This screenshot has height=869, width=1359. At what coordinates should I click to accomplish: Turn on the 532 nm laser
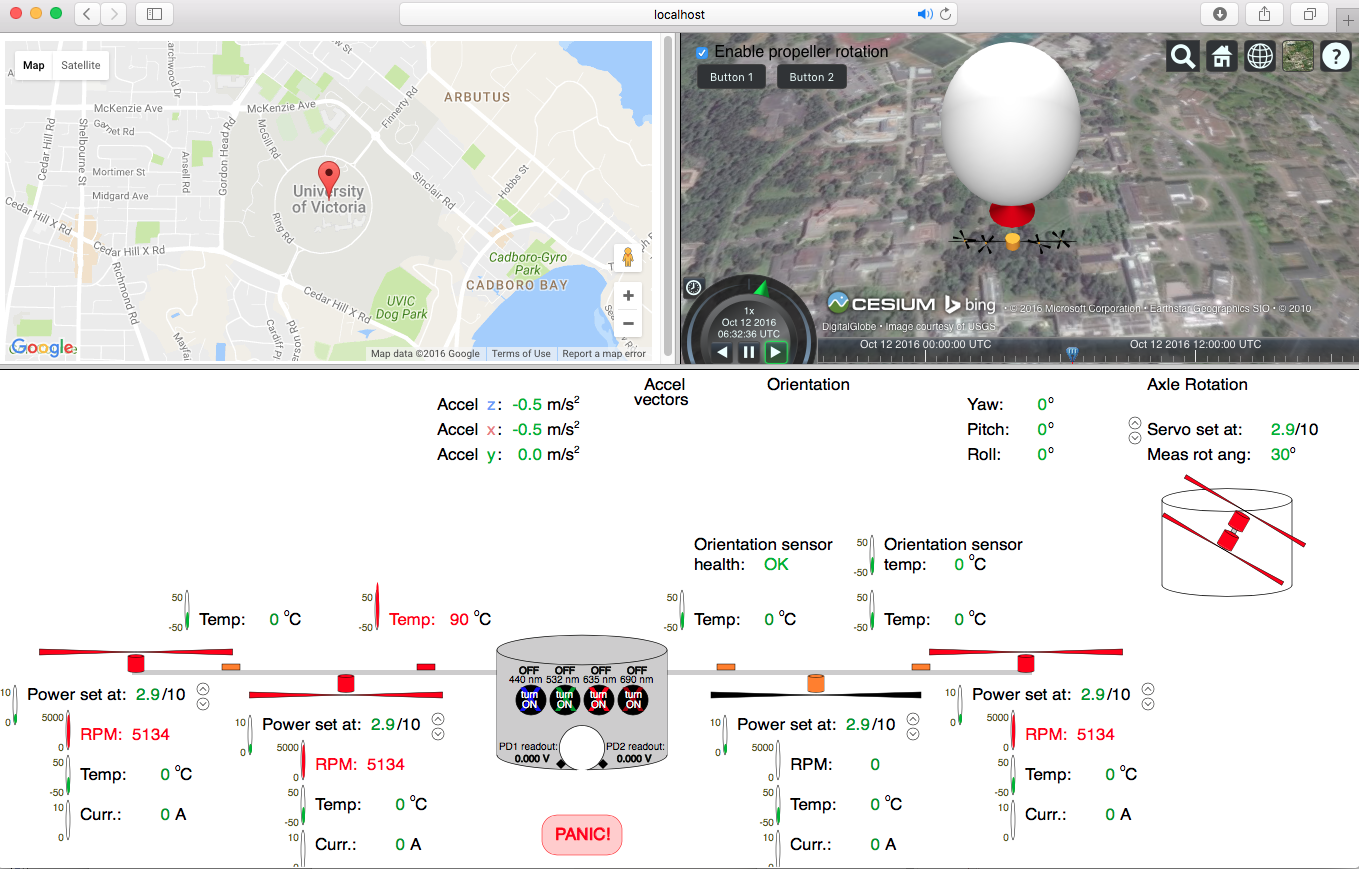pyautogui.click(x=565, y=700)
